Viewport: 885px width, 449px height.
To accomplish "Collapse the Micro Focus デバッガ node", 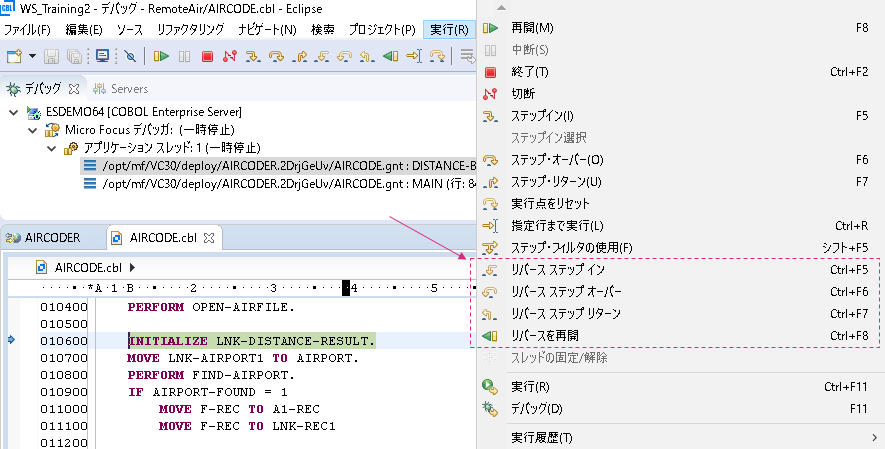I will coord(33,130).
